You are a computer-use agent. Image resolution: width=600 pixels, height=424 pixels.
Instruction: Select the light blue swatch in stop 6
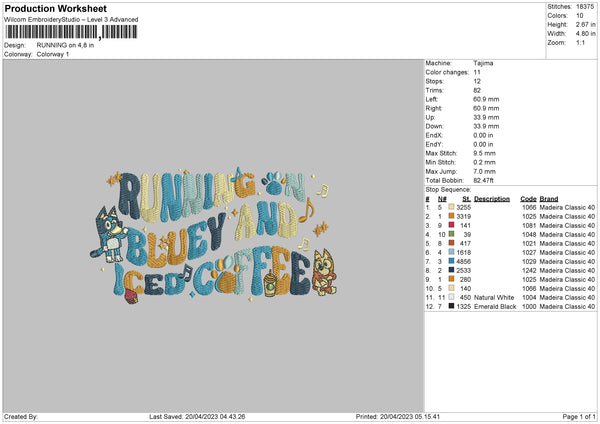pos(452,252)
